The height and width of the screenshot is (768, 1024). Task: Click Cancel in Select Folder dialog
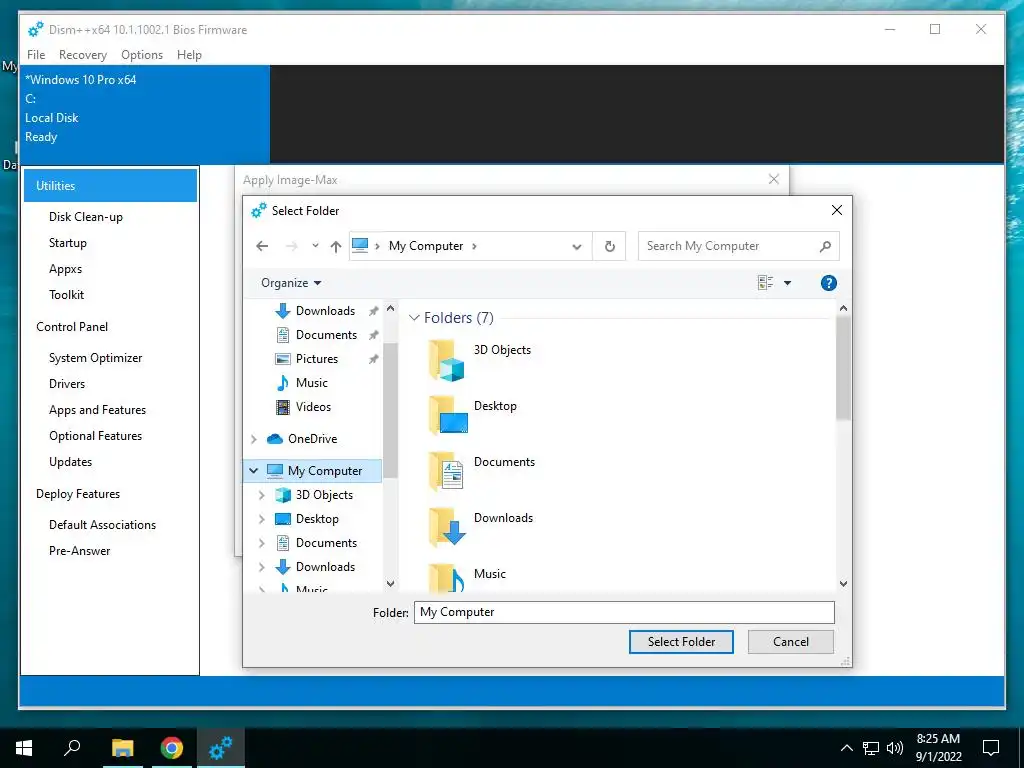coord(791,642)
